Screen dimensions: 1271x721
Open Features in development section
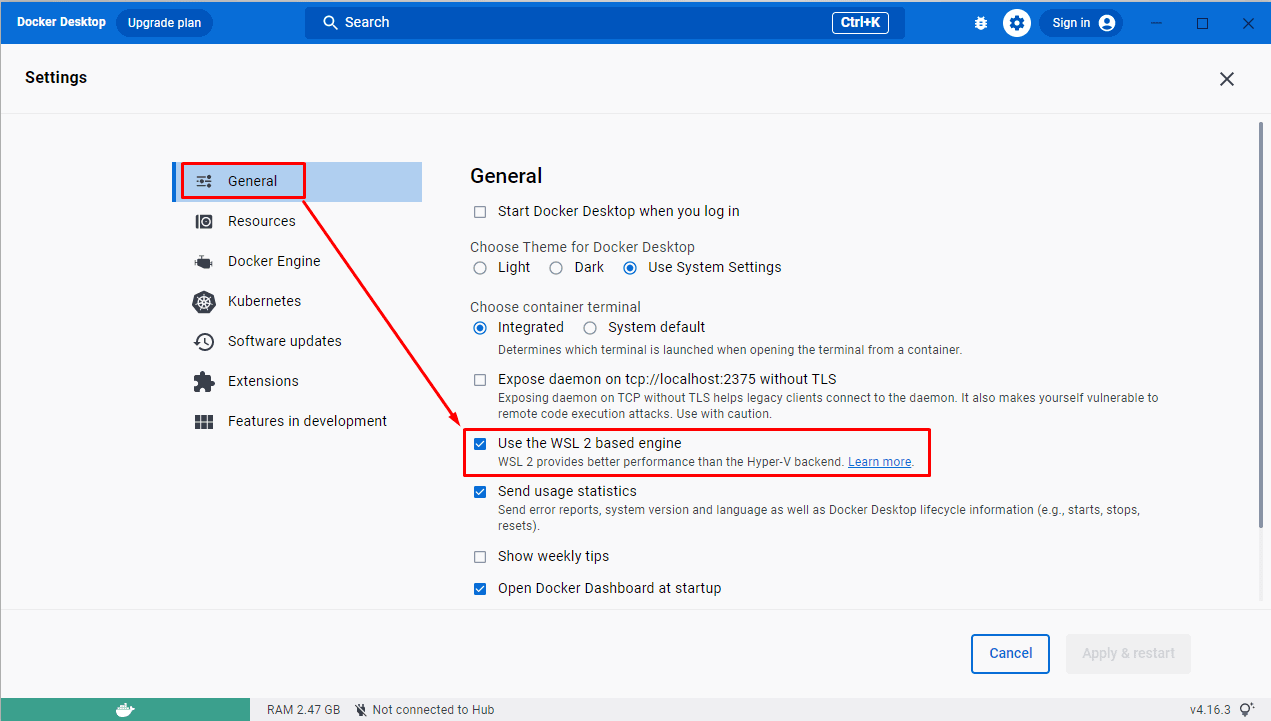[x=297, y=421]
